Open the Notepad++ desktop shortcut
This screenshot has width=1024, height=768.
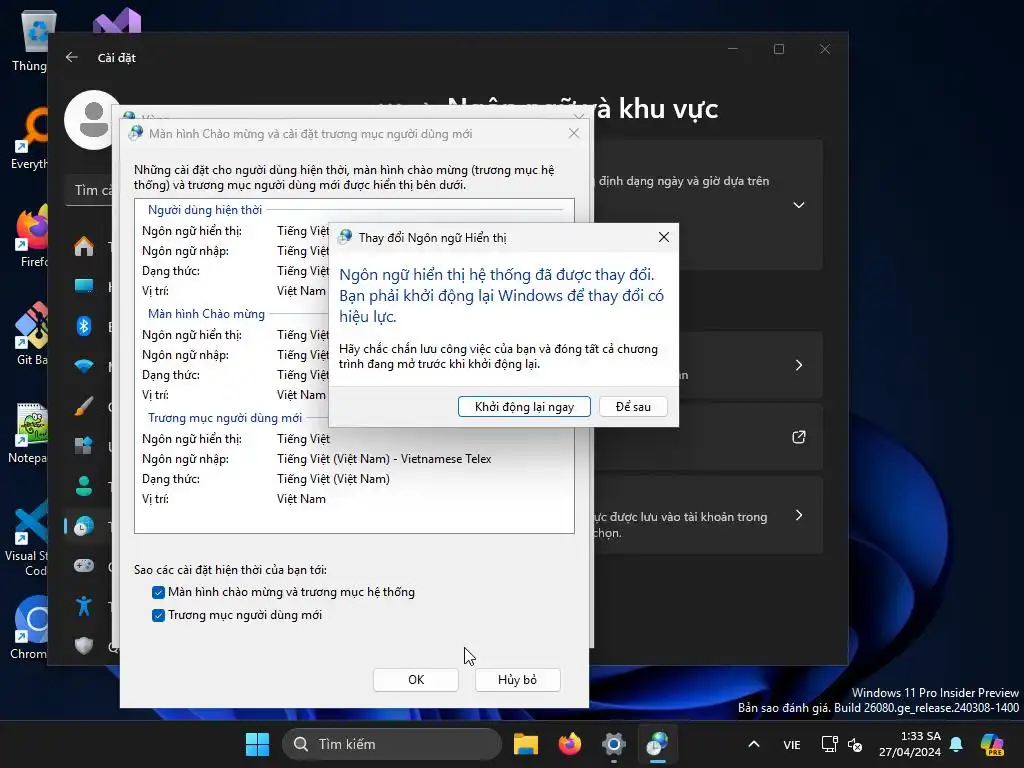pos(29,432)
